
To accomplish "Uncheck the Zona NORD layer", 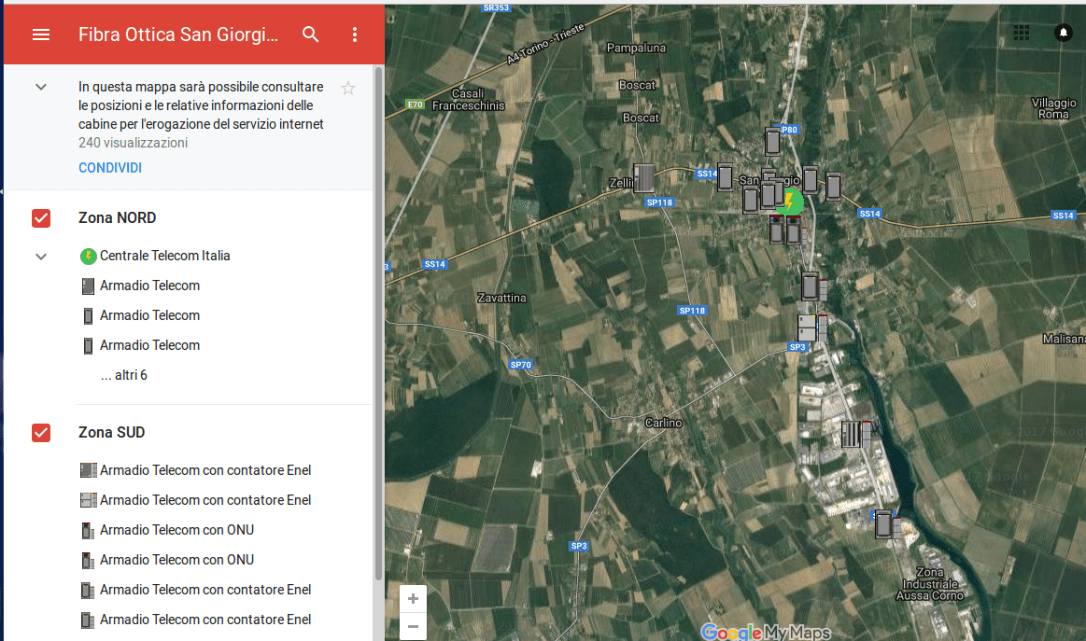I will [41, 218].
